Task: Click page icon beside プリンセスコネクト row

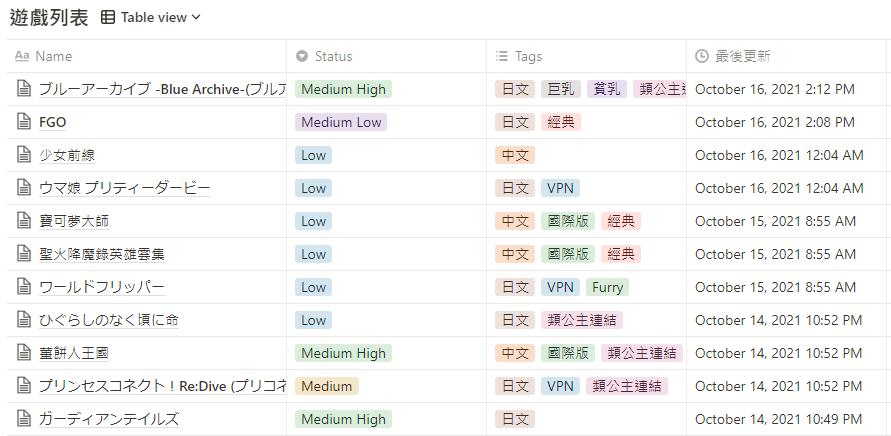Action: 23,385
